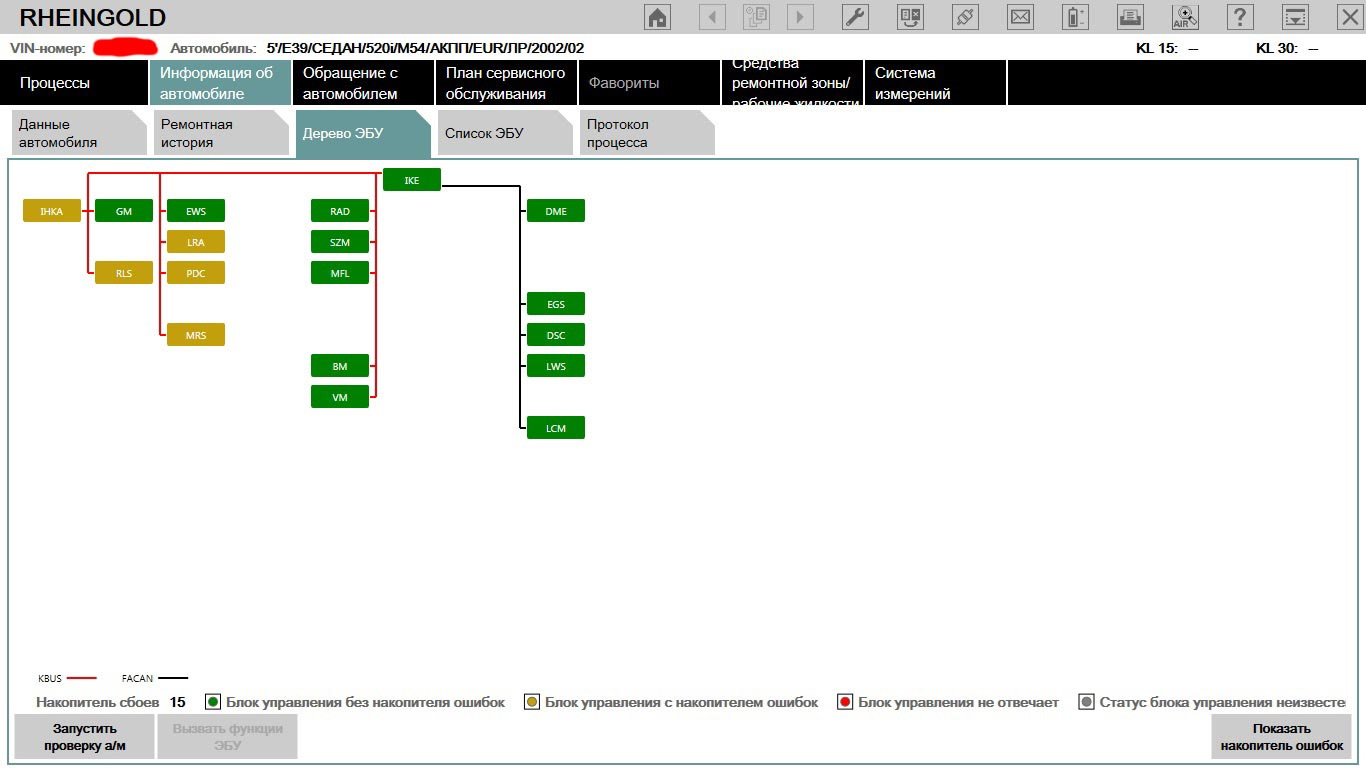Select the LWS control unit node
This screenshot has height=768, width=1366.
point(556,366)
